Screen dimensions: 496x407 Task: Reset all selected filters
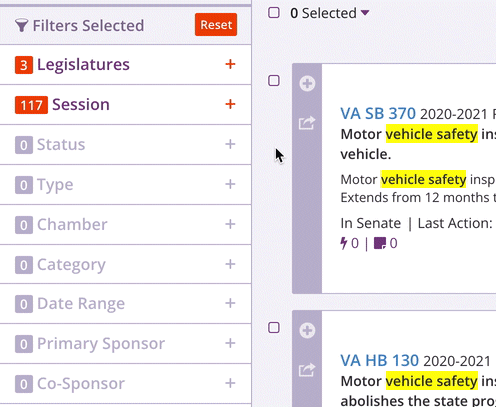[x=216, y=25]
